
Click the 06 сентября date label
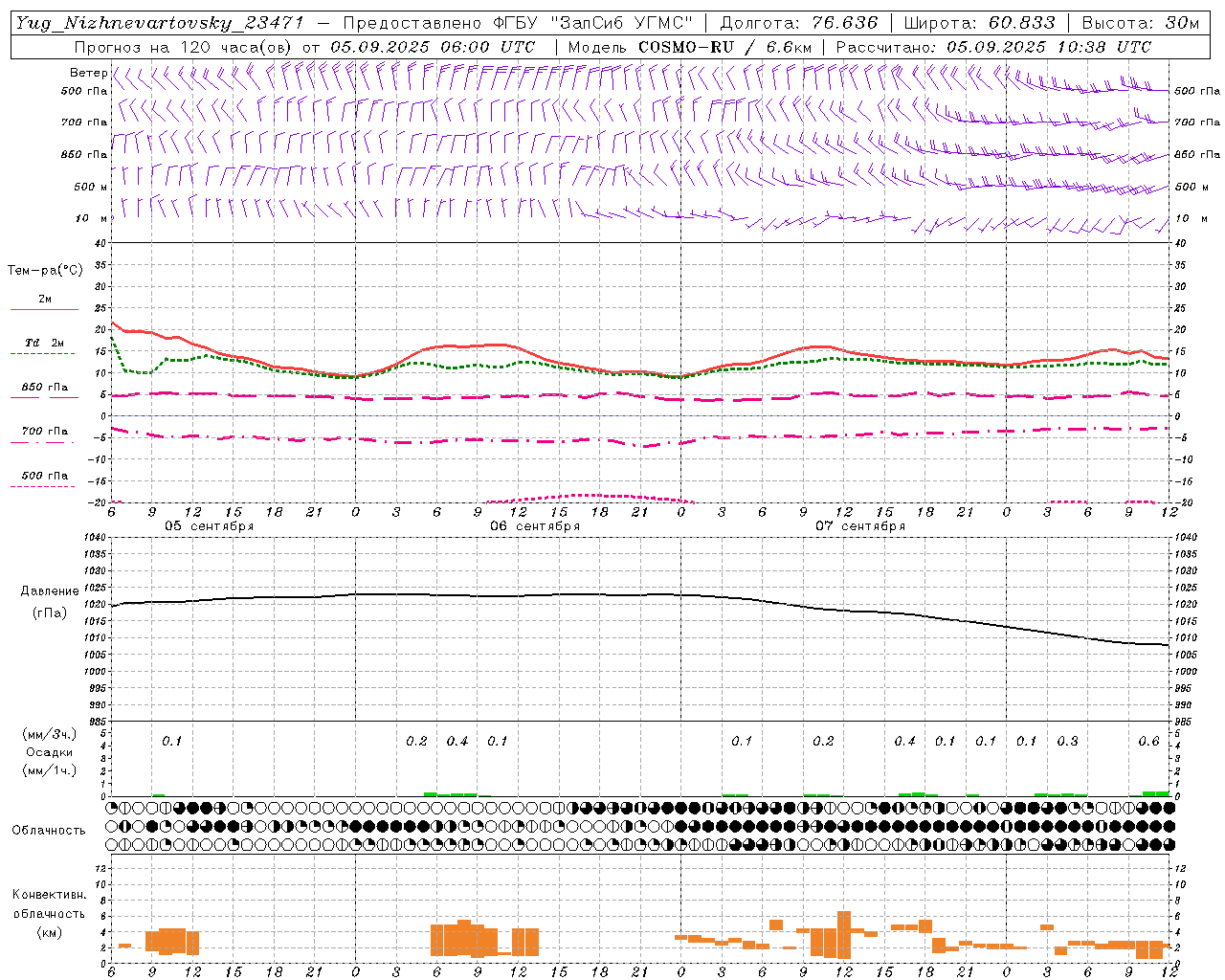point(535,526)
